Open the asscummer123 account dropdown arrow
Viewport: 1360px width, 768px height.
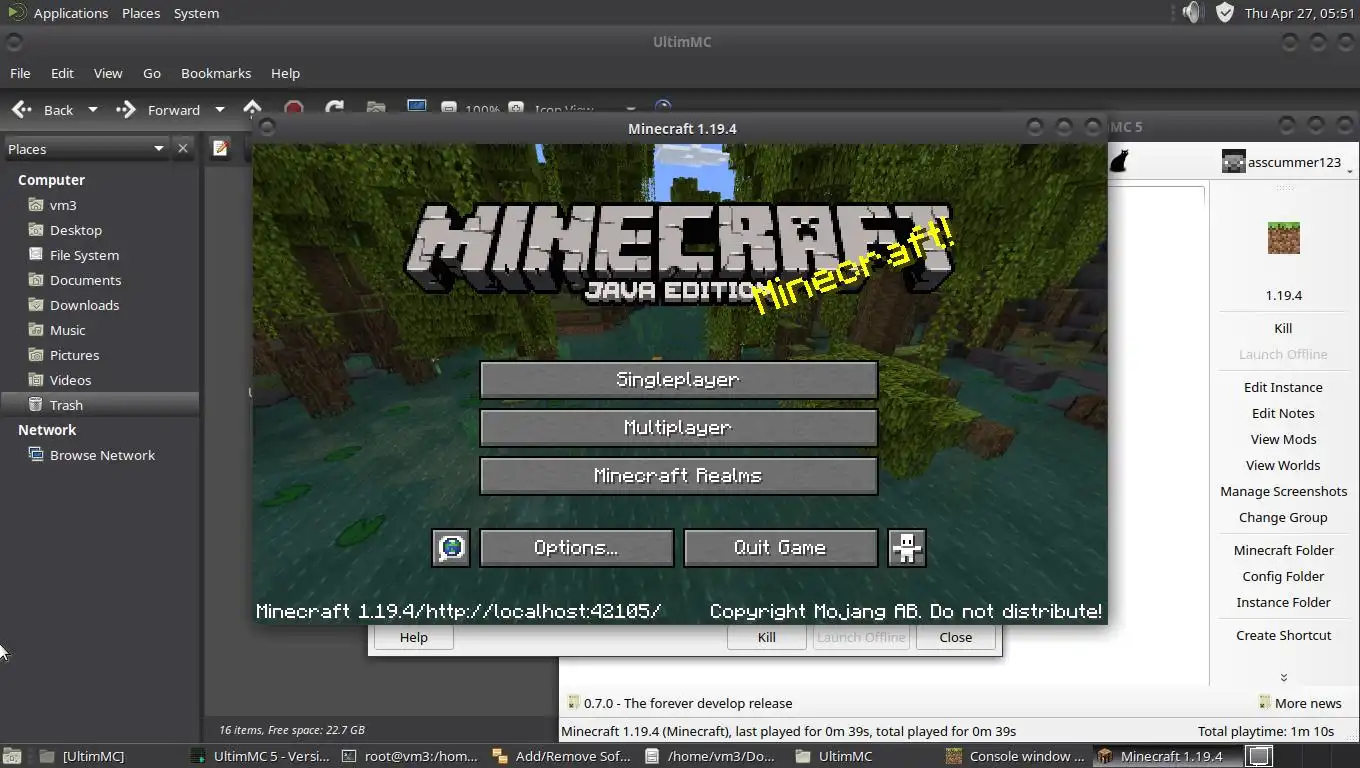(x=1350, y=171)
